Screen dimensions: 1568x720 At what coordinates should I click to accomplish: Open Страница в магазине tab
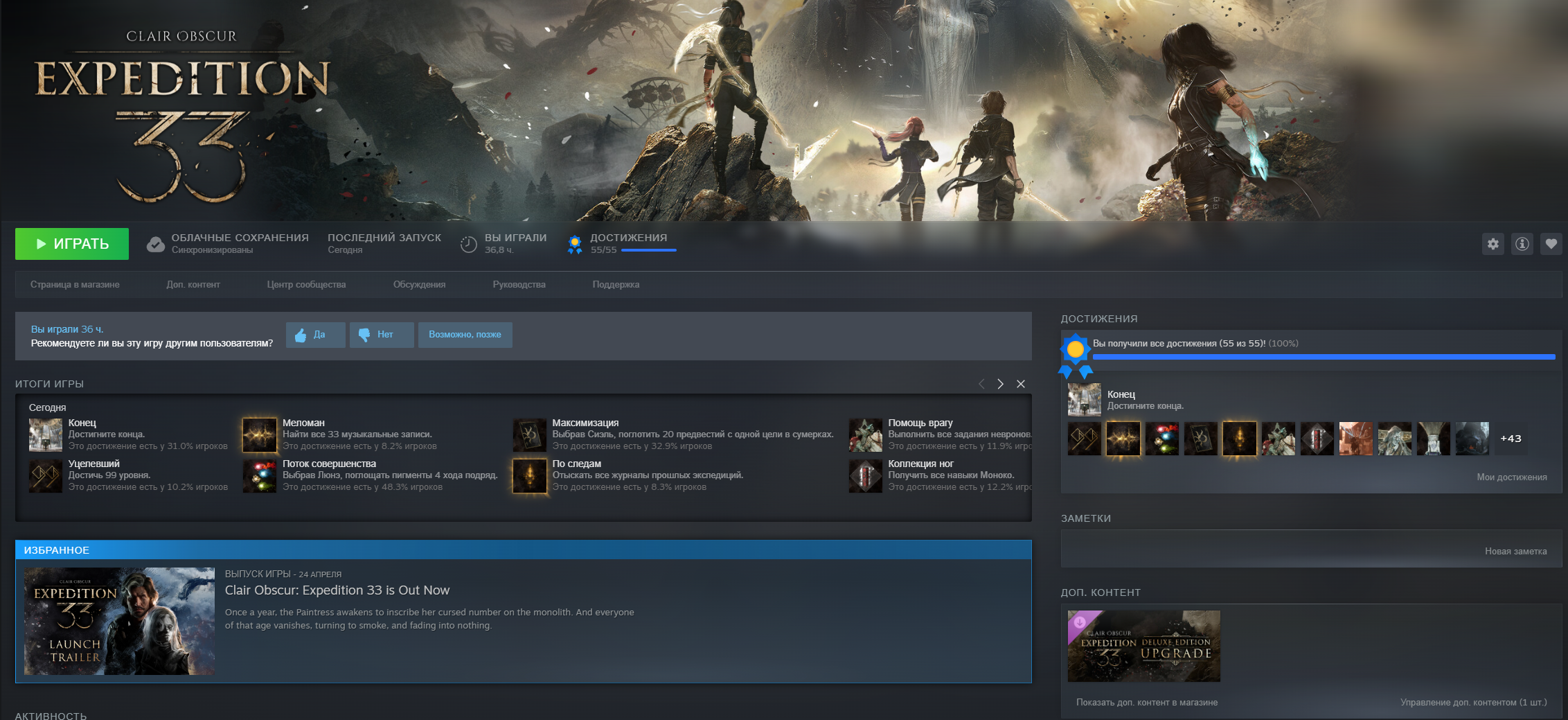pyautogui.click(x=75, y=285)
